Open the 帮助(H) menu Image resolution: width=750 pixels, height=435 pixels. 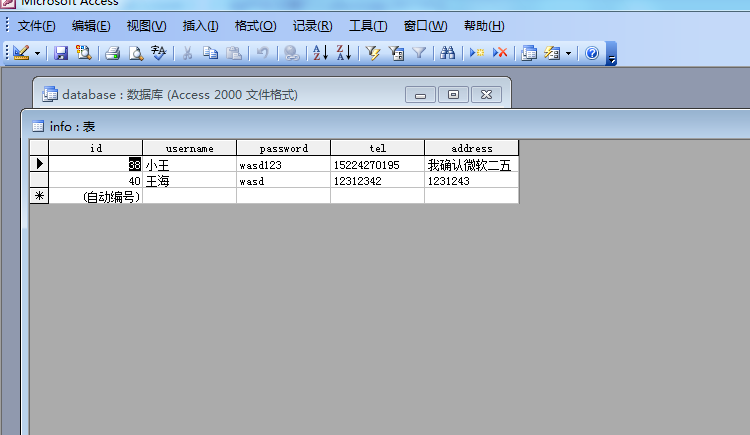484,26
